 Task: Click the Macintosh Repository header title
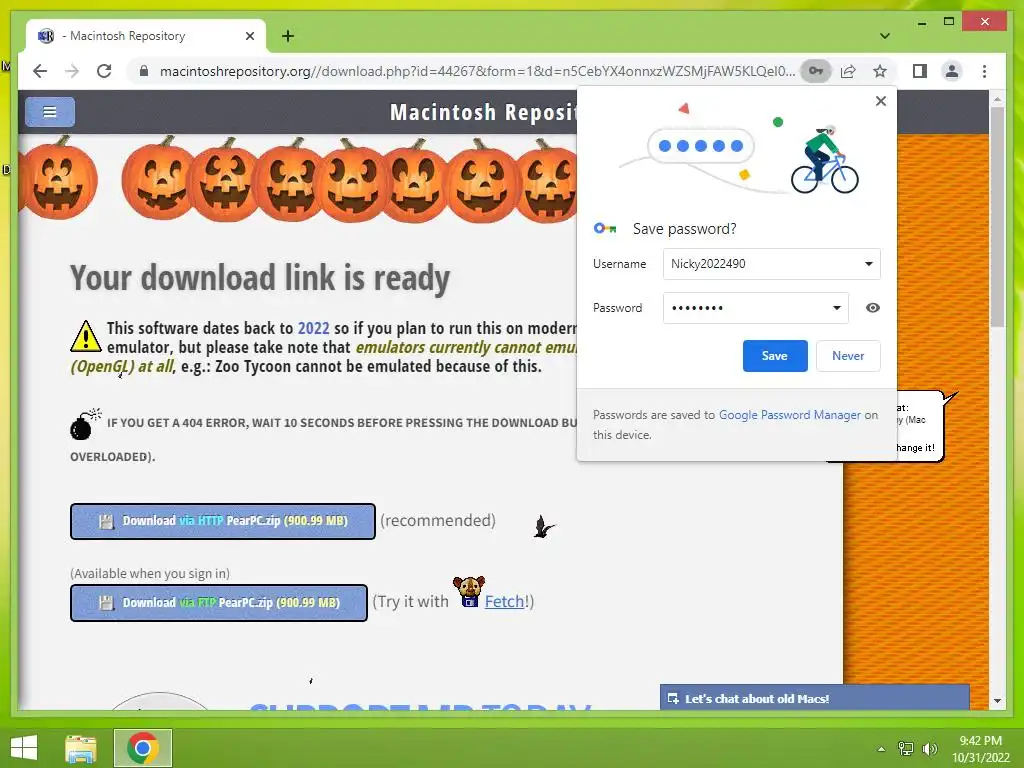(x=483, y=112)
